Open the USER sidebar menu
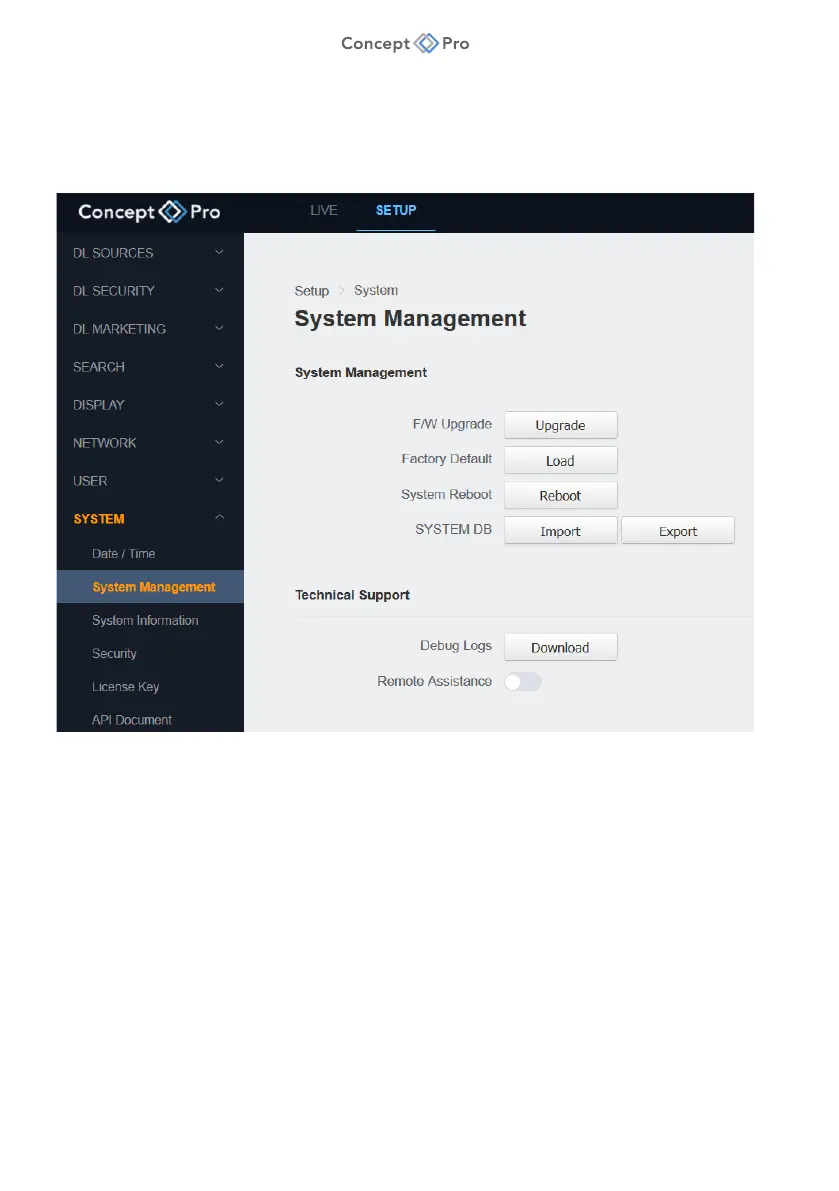Screen dimensions: 839x1191 tap(150, 481)
